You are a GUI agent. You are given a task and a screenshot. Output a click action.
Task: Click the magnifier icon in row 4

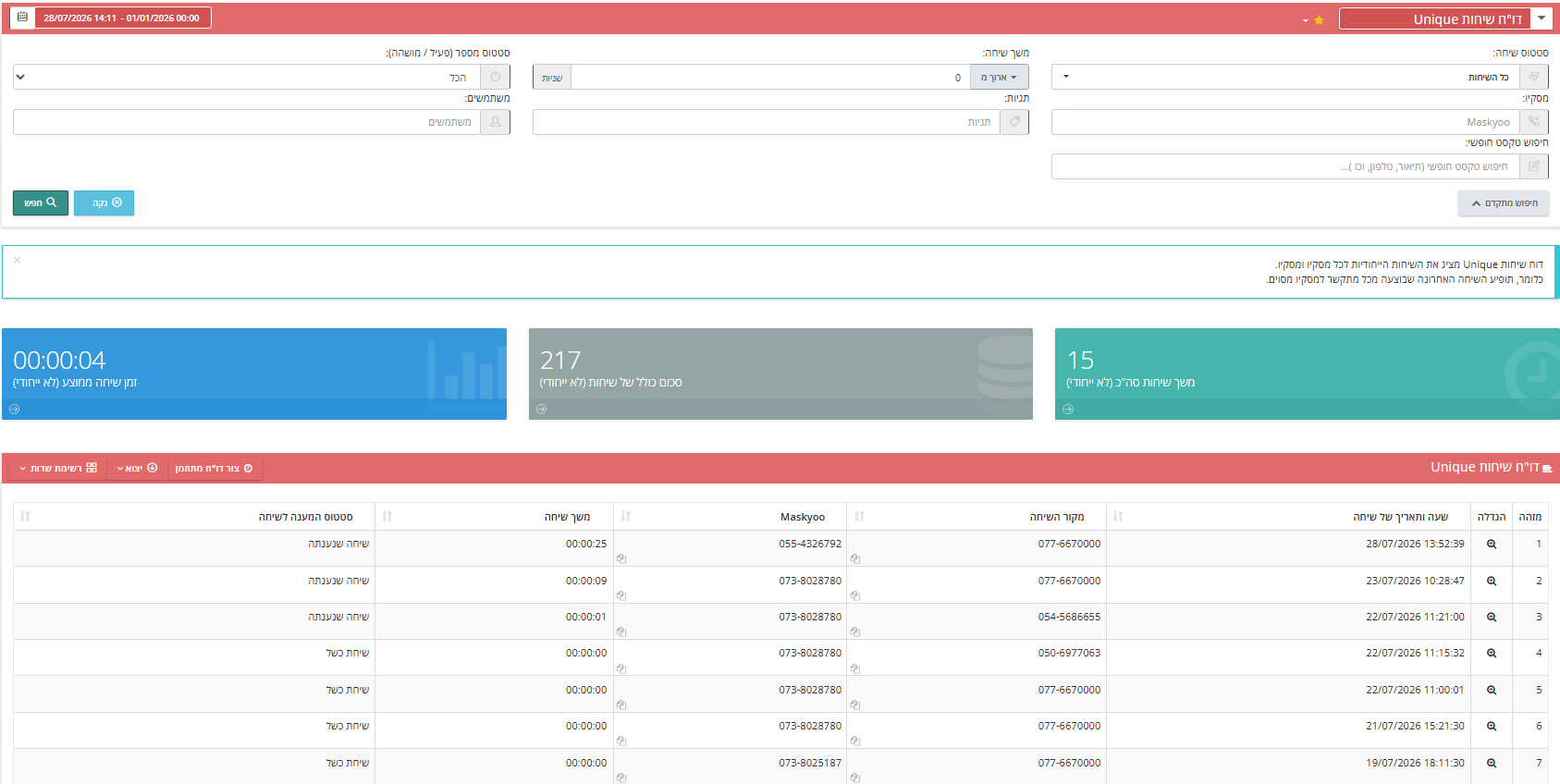pos(1492,654)
